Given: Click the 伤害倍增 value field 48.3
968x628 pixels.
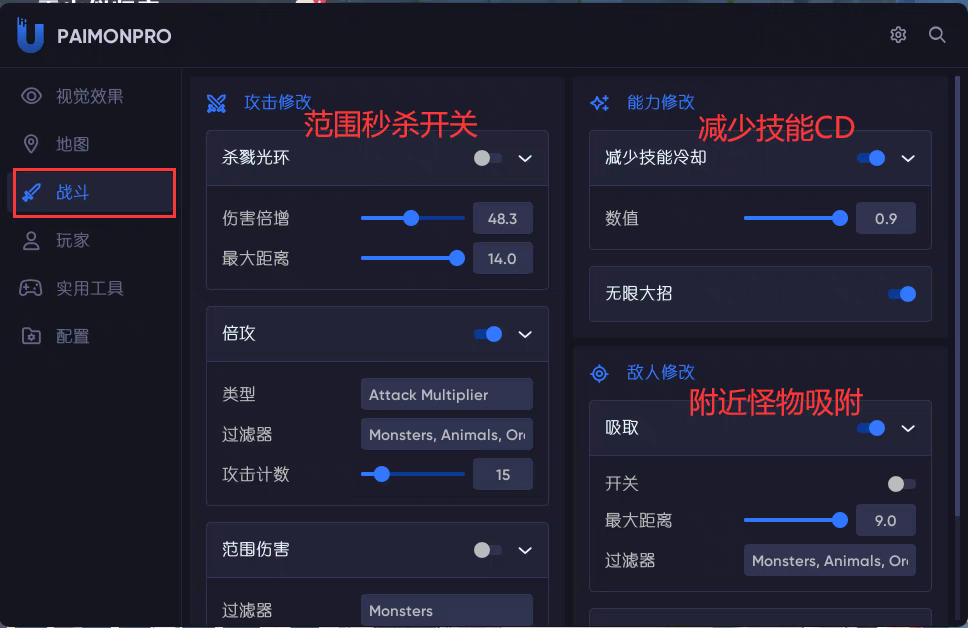Looking at the screenshot, I should point(503,218).
